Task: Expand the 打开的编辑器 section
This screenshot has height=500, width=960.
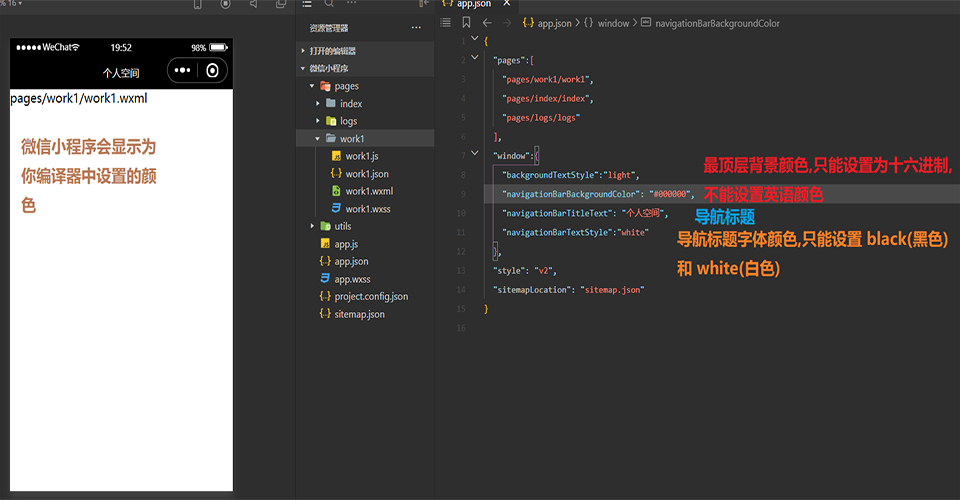Action: pos(365,51)
